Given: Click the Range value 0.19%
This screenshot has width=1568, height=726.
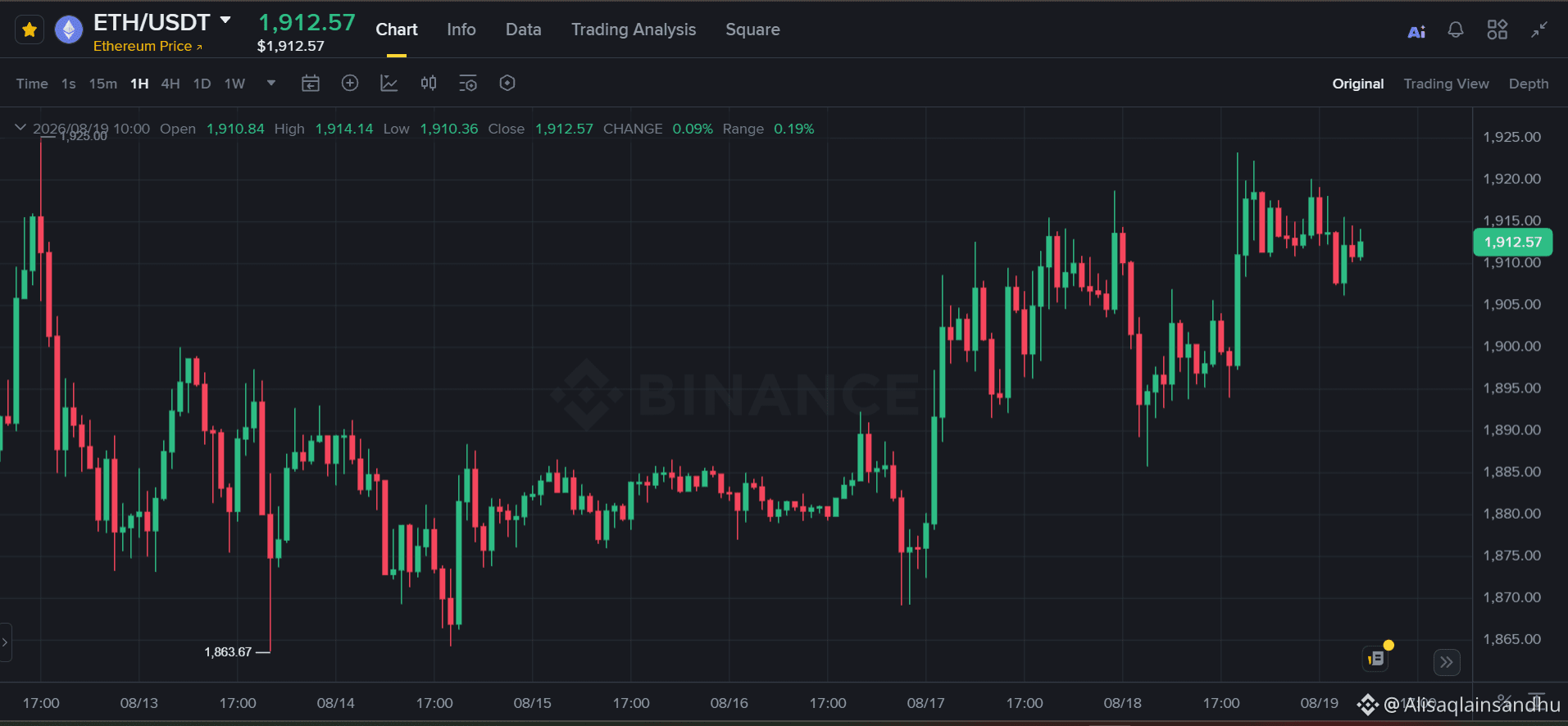Looking at the screenshot, I should pyautogui.click(x=794, y=129).
